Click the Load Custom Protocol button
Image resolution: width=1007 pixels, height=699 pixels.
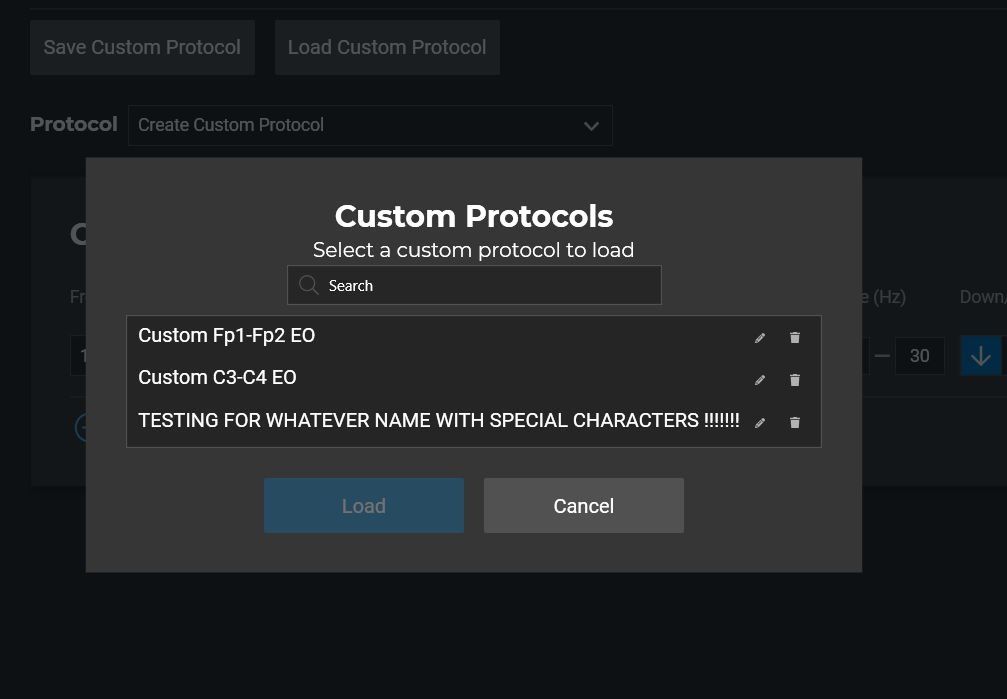(387, 47)
